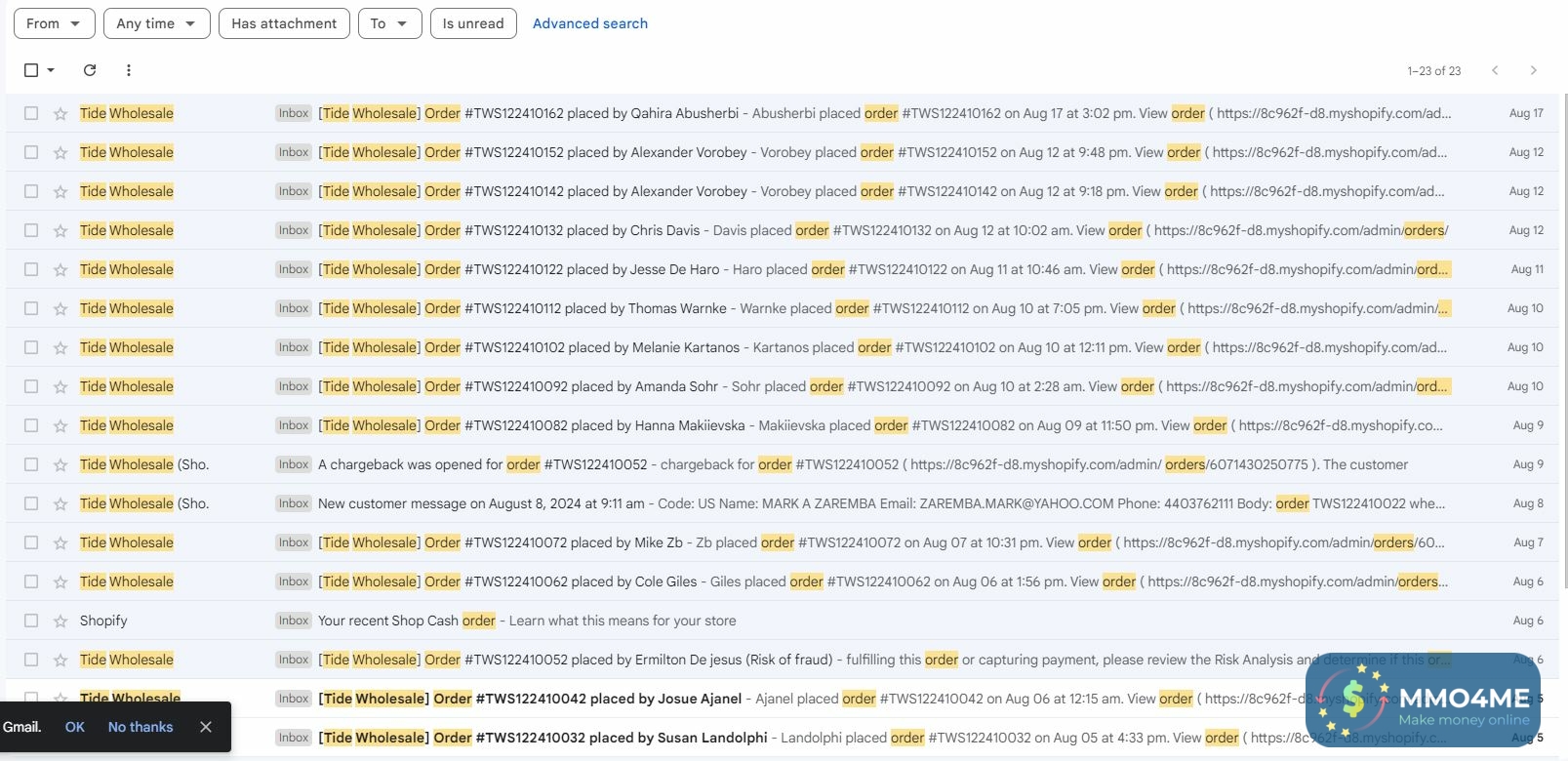Click the Aug 17 date
This screenshot has height=761, width=1568.
[1526, 113]
